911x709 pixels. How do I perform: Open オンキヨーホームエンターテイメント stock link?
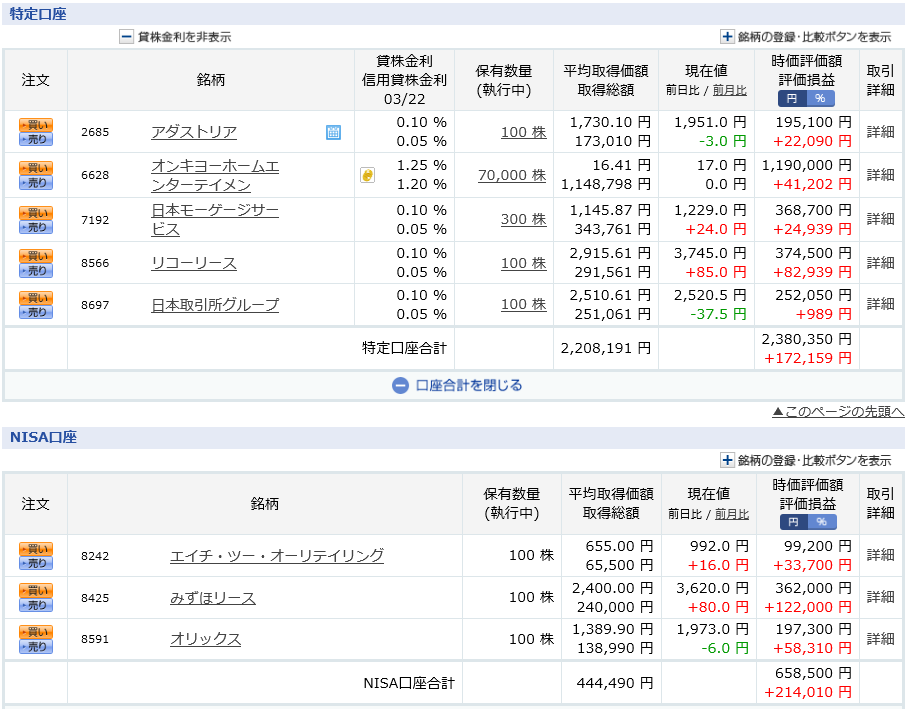215,176
